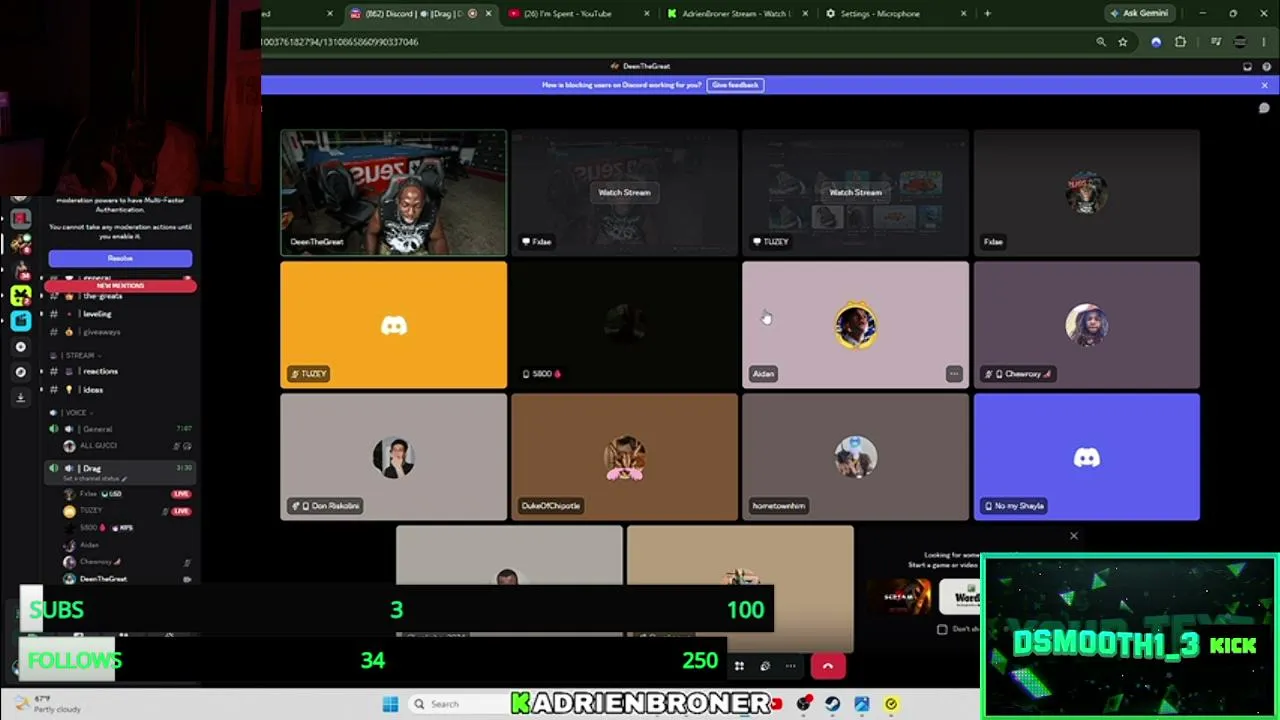Open the ideas text channel
Screen dimensions: 1280x720
(120, 390)
